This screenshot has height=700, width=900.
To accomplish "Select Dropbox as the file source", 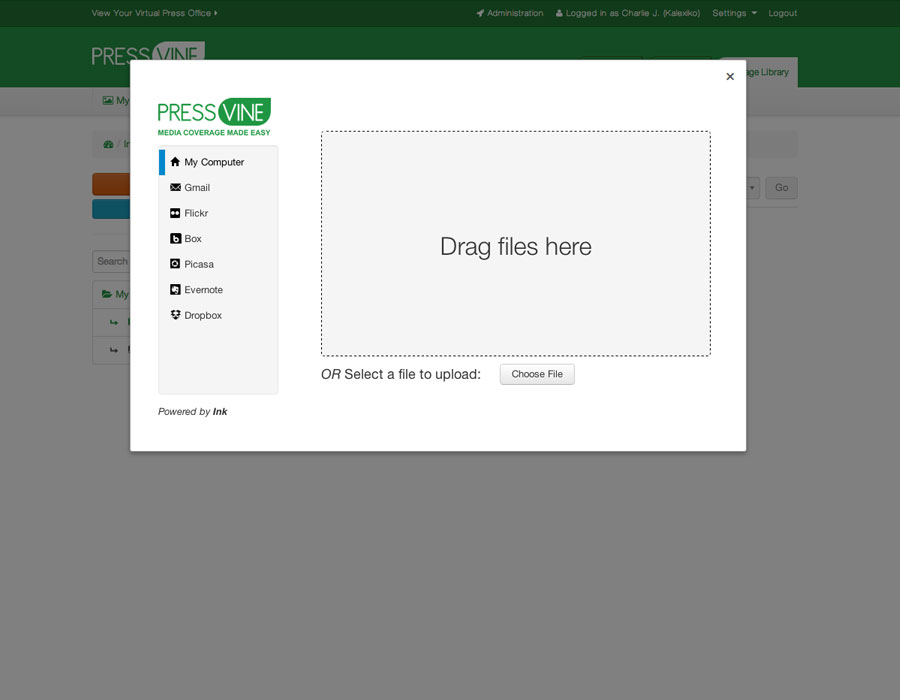I will (x=203, y=315).
